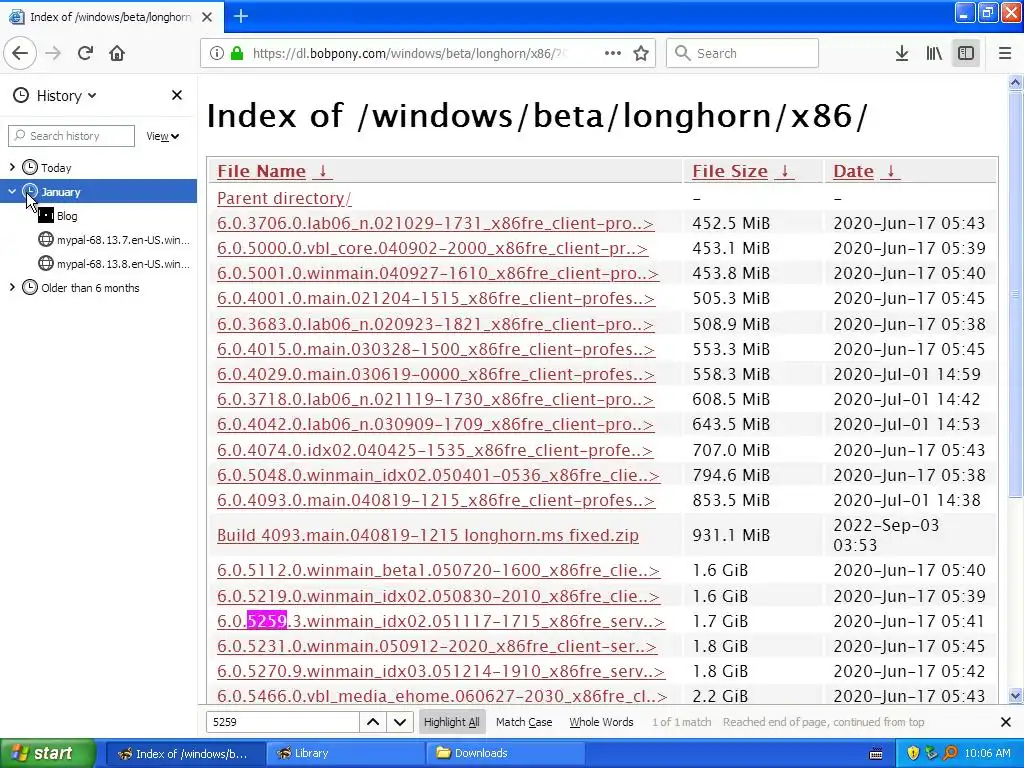
Task: Click the green secure connection padlock
Action: pyautogui.click(x=237, y=53)
